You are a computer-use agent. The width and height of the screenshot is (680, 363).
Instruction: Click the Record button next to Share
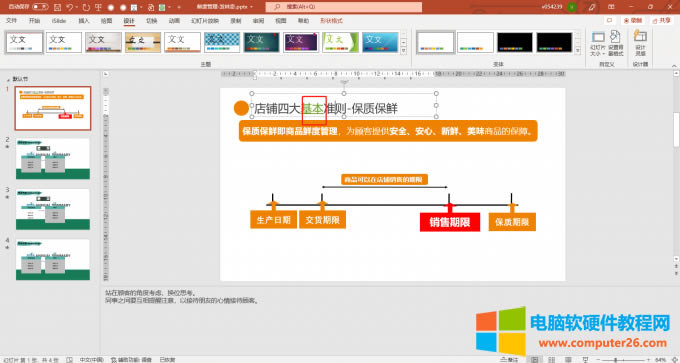click(633, 20)
